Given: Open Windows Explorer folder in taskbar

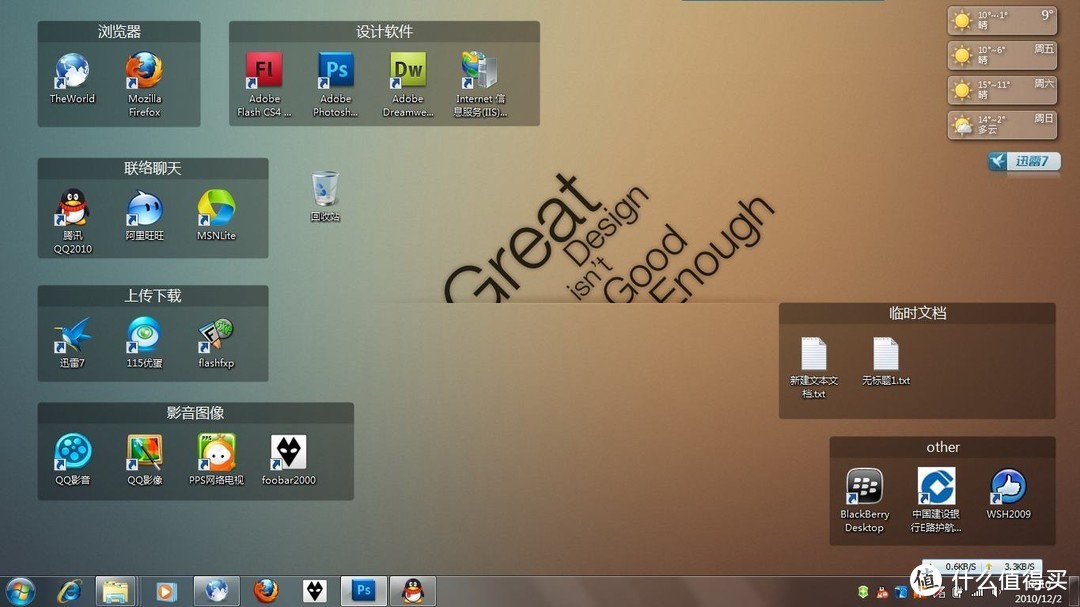Looking at the screenshot, I should pos(115,591).
